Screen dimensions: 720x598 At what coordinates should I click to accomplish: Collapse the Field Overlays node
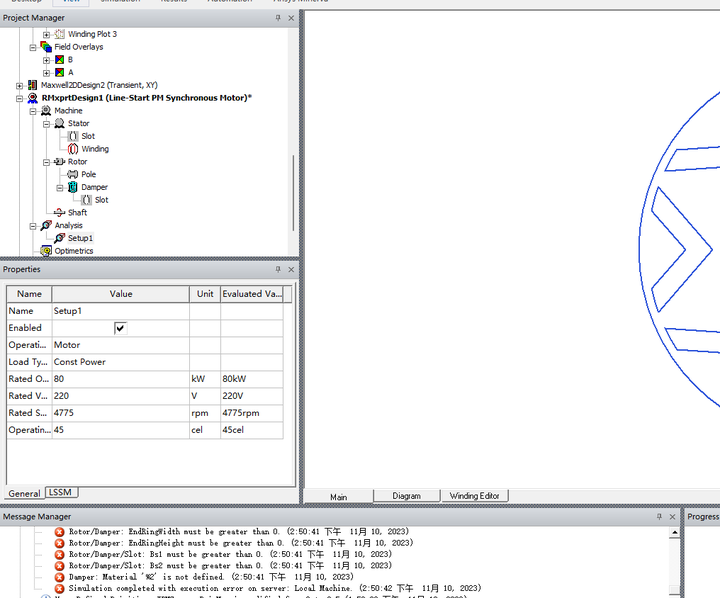click(x=33, y=47)
